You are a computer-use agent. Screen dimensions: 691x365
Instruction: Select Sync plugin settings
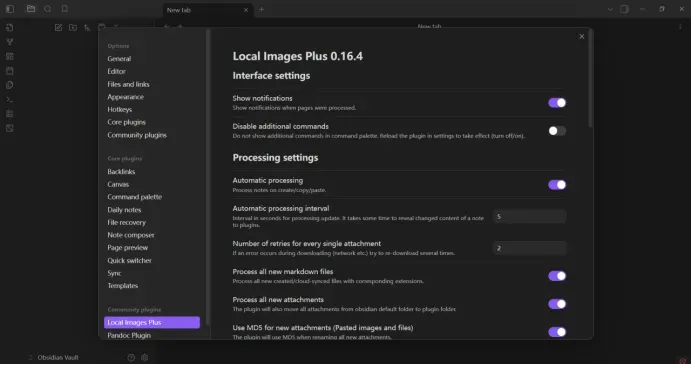click(x=114, y=273)
